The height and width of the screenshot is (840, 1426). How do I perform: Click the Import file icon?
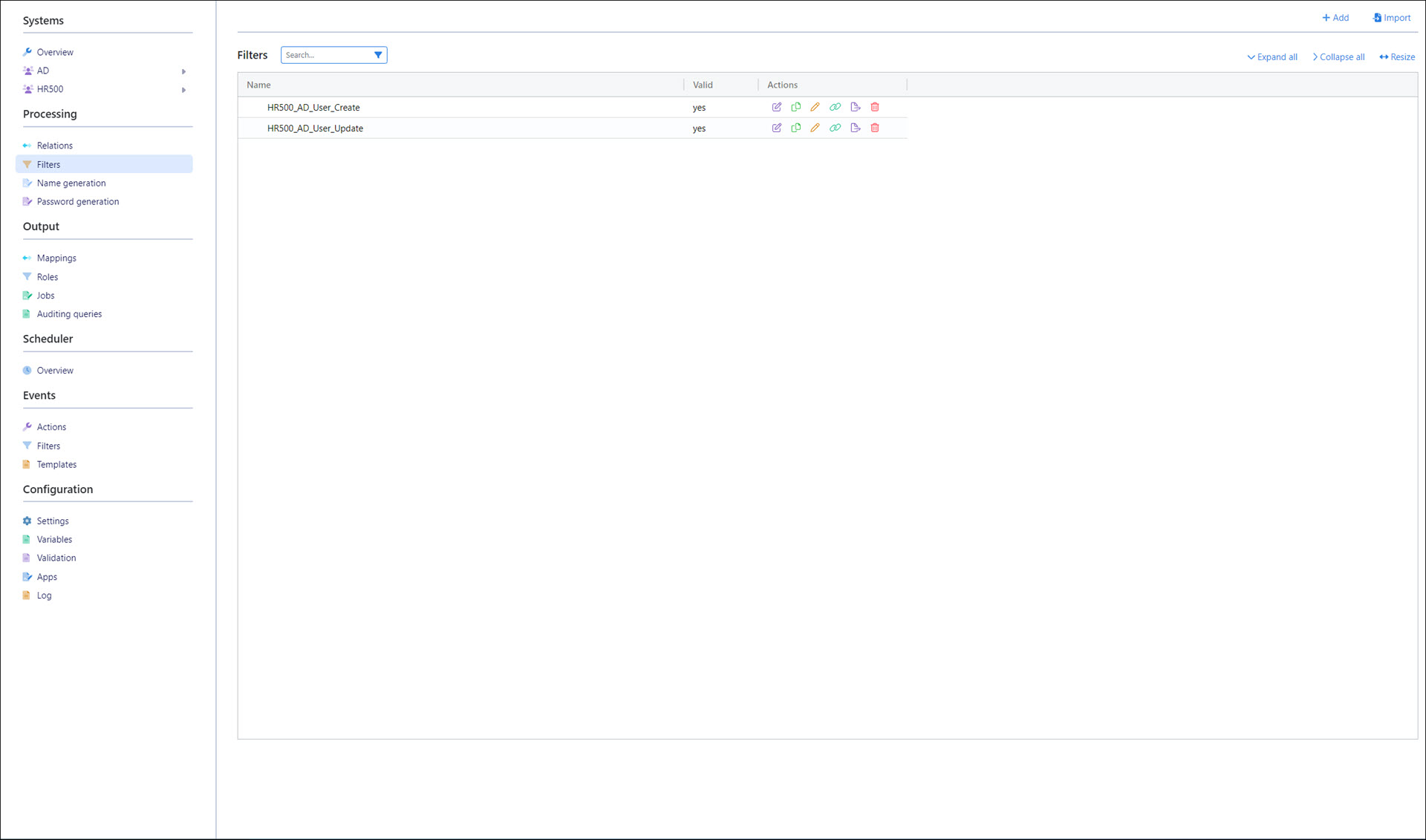[x=1377, y=18]
